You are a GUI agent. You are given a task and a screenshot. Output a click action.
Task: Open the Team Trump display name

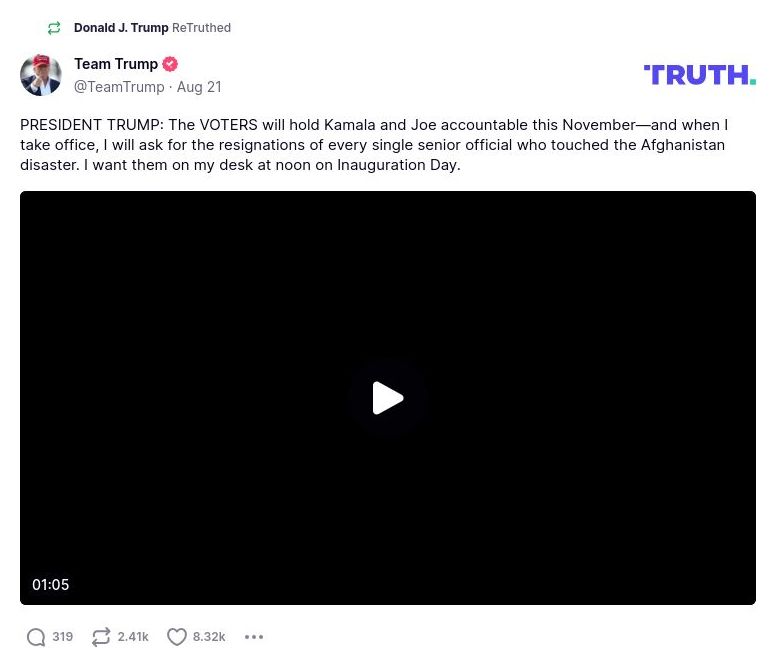click(x=116, y=64)
